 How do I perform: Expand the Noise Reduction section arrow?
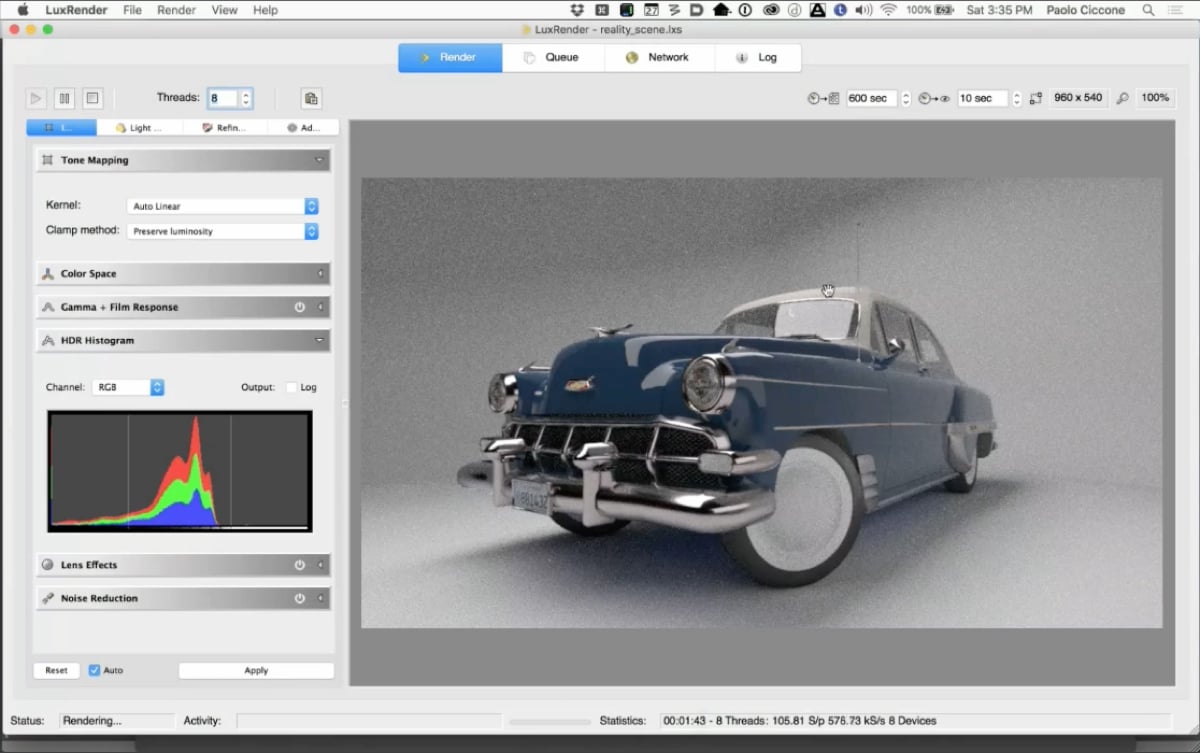(x=320, y=598)
